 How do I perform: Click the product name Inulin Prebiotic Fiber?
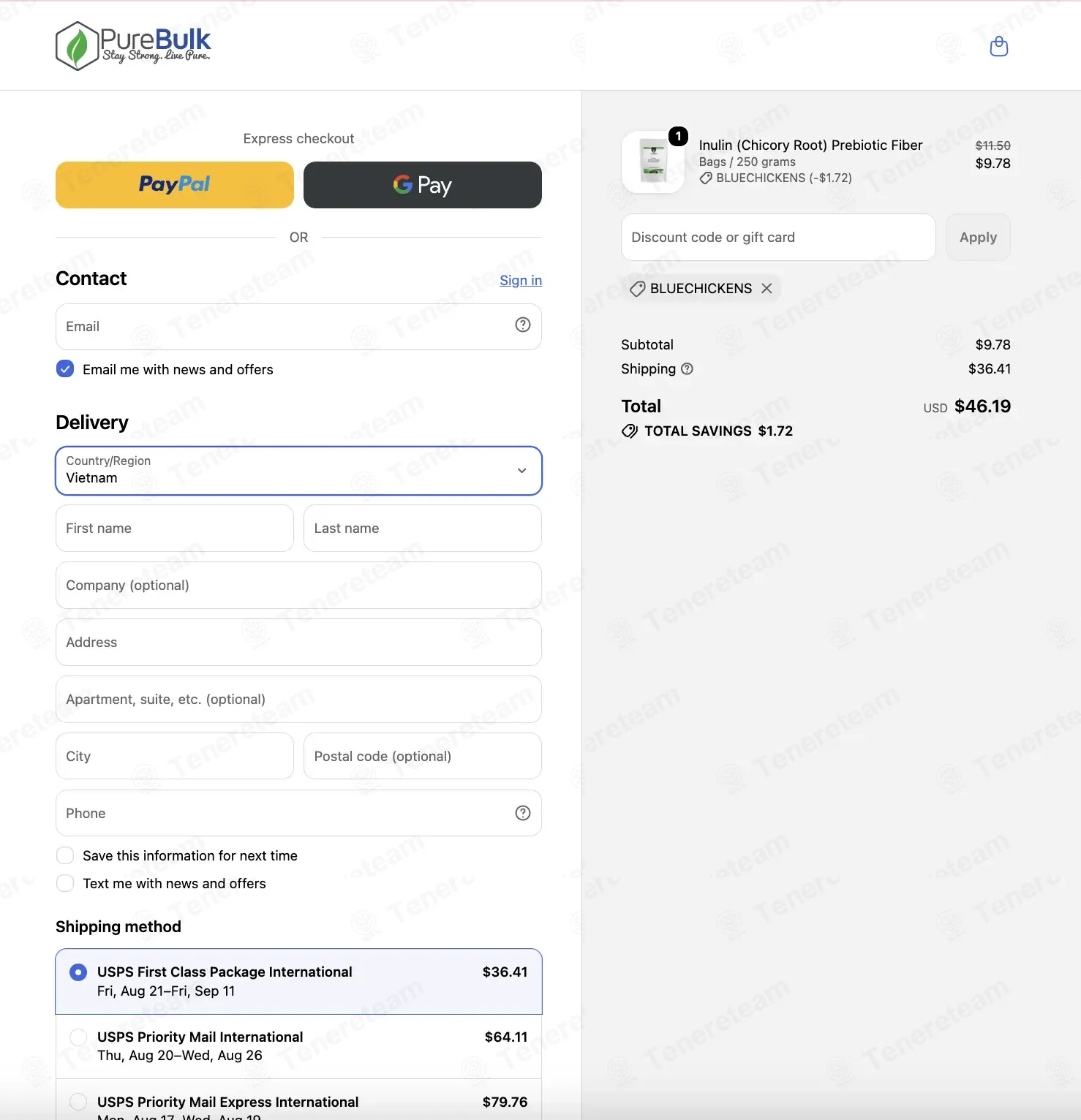(x=810, y=145)
